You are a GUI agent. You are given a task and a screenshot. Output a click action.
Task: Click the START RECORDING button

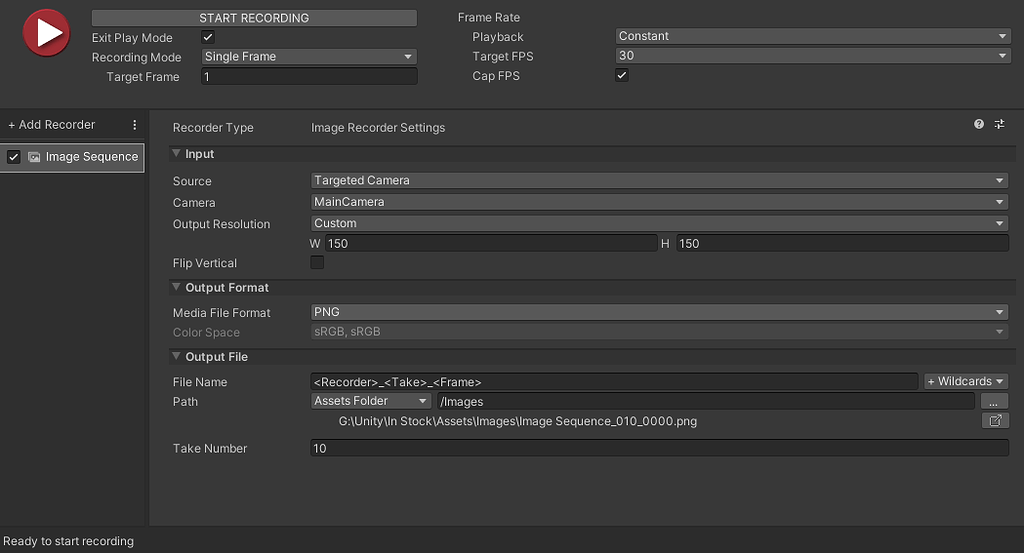pos(254,18)
